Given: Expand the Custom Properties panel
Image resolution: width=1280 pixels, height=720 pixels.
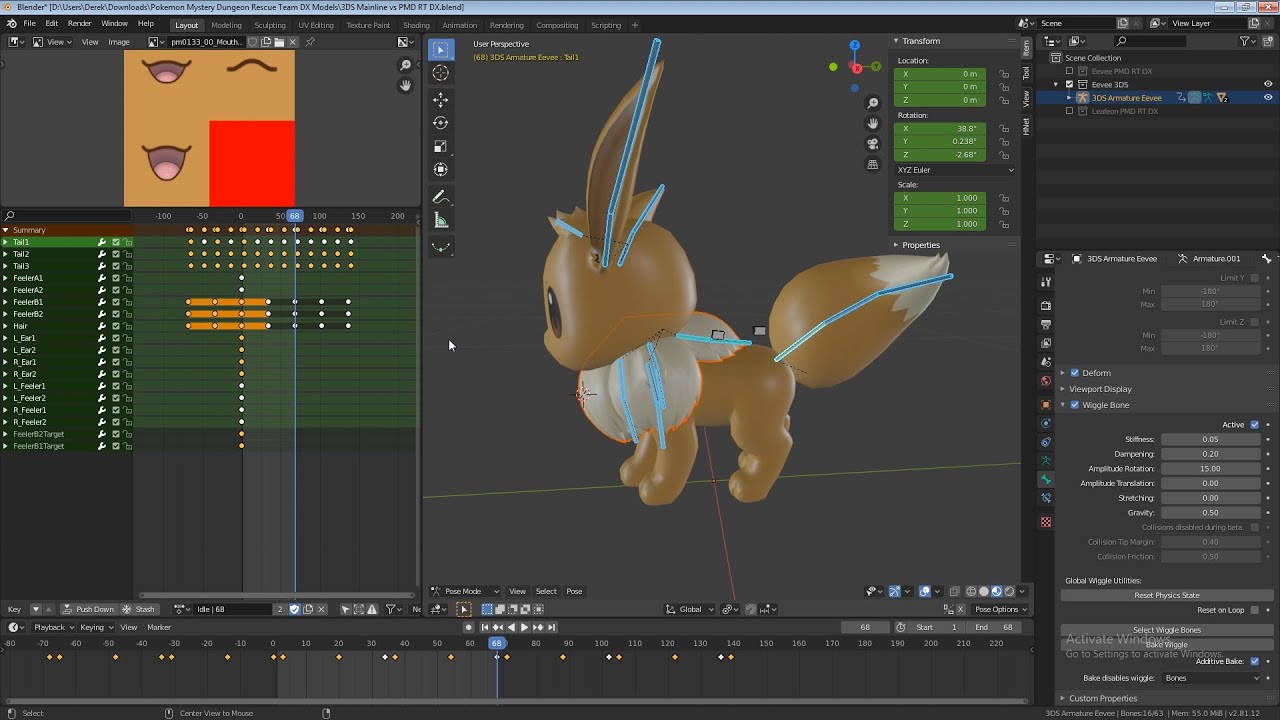Looking at the screenshot, I should click(x=1103, y=698).
